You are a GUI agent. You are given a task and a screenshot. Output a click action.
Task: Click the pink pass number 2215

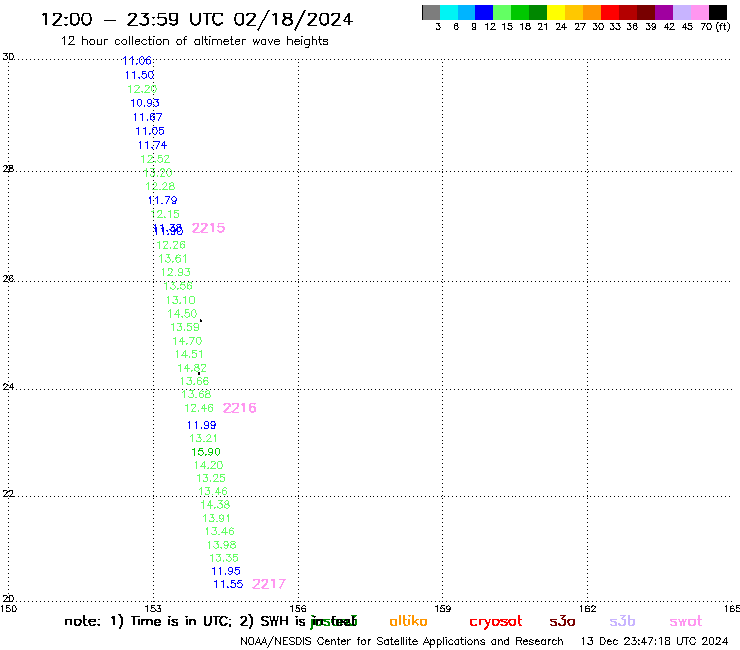(x=208, y=228)
